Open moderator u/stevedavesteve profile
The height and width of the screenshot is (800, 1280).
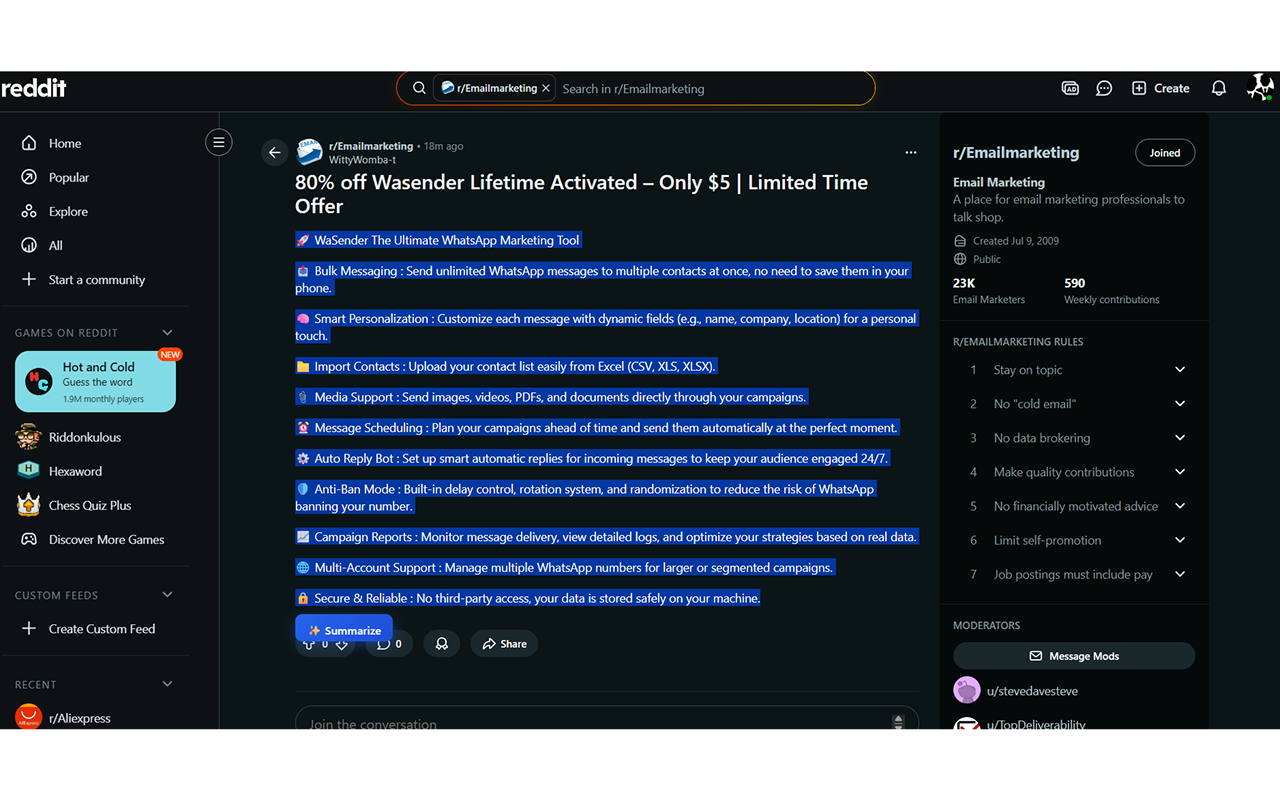(1032, 691)
